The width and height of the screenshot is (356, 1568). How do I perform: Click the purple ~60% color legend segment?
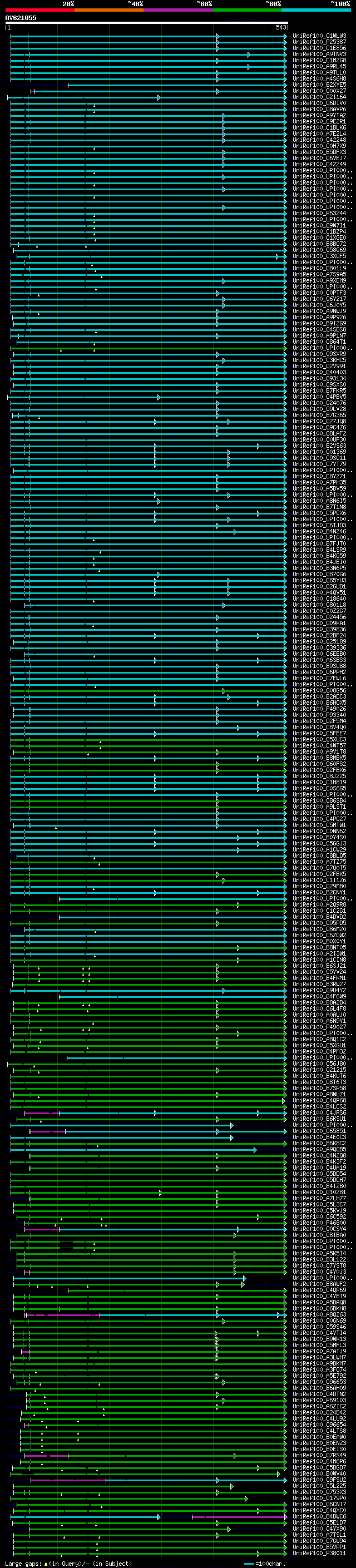(177, 10)
